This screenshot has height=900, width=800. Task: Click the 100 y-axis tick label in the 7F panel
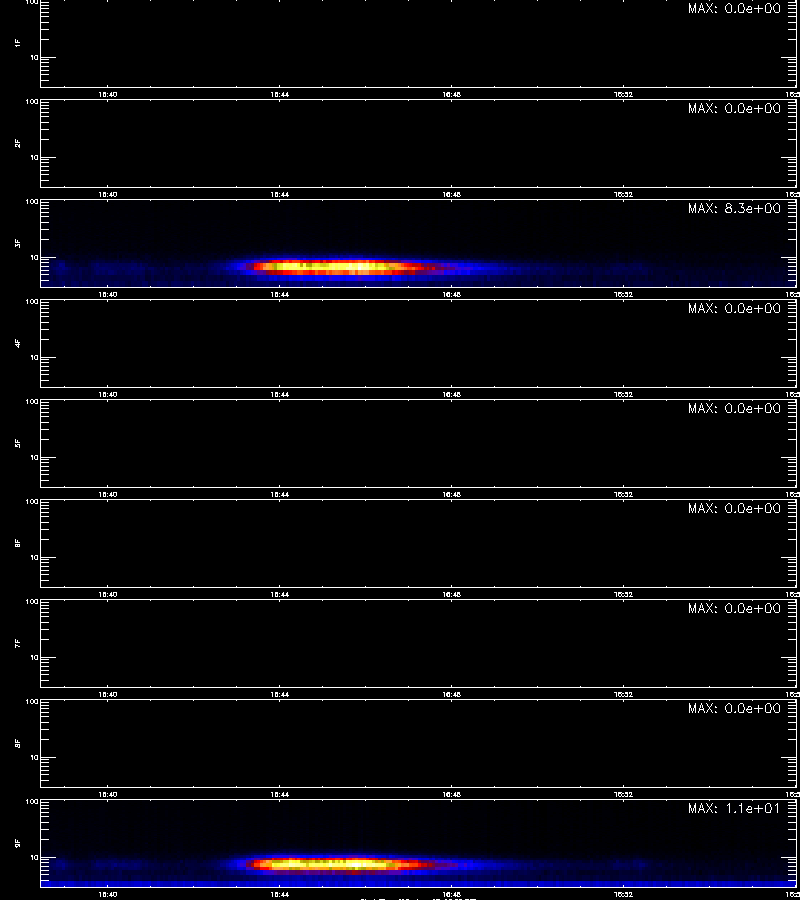click(33, 602)
